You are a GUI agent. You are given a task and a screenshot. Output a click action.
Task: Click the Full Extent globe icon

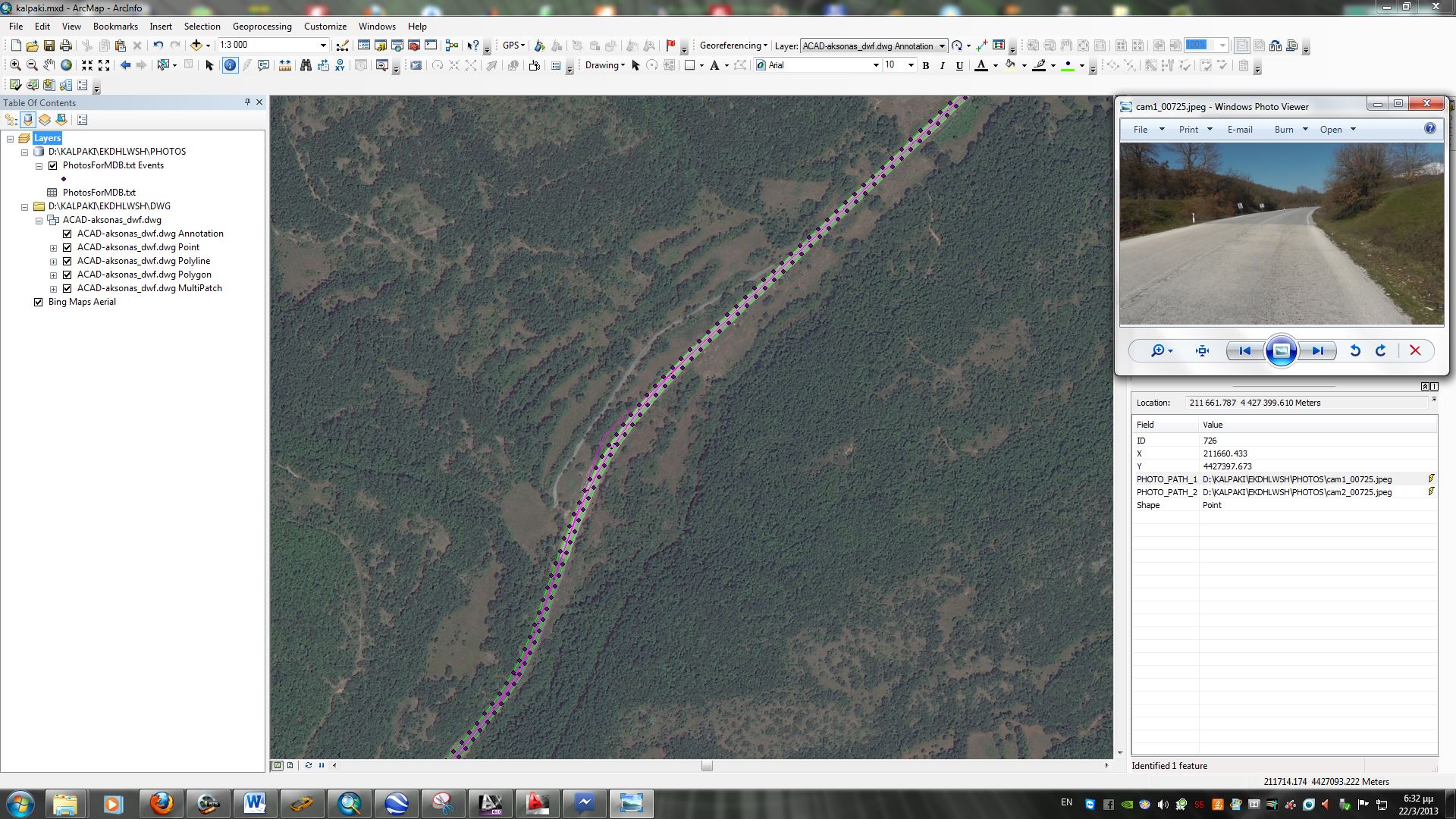(x=67, y=65)
